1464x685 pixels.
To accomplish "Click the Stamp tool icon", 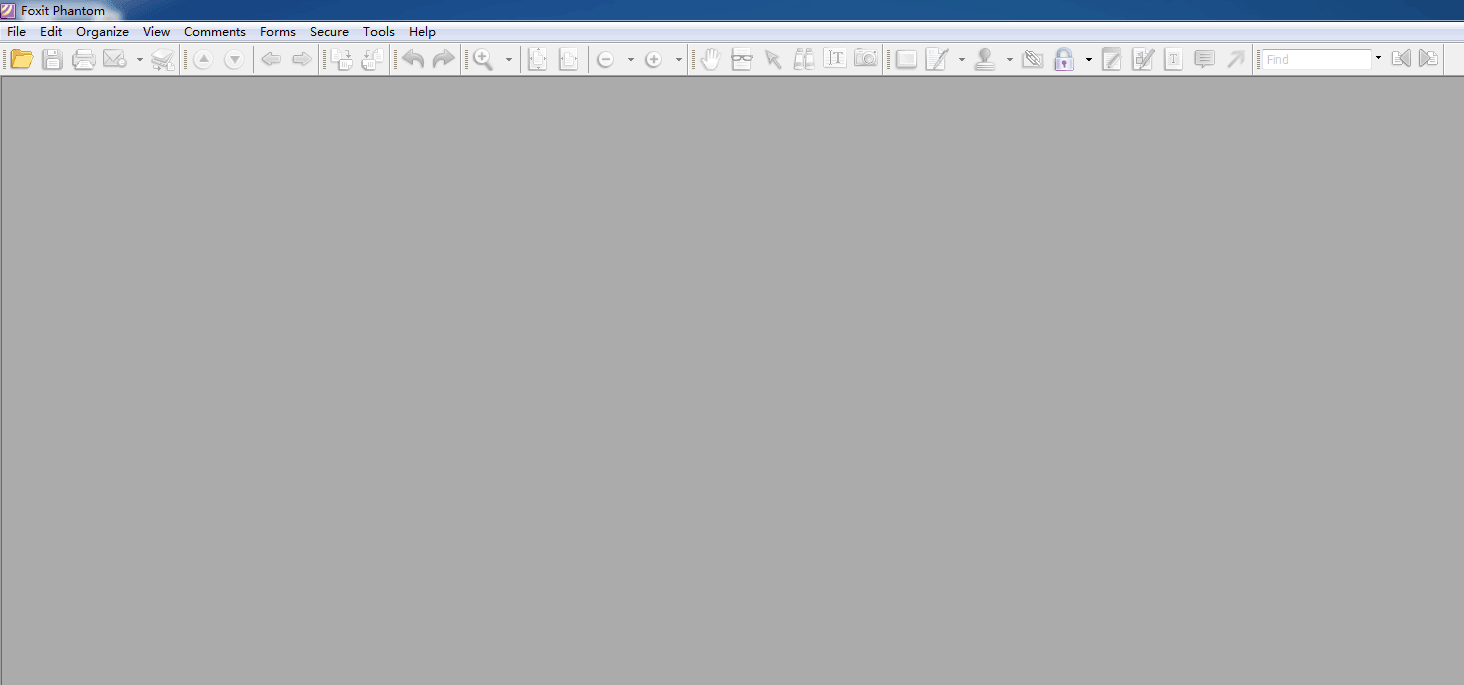I will [985, 59].
